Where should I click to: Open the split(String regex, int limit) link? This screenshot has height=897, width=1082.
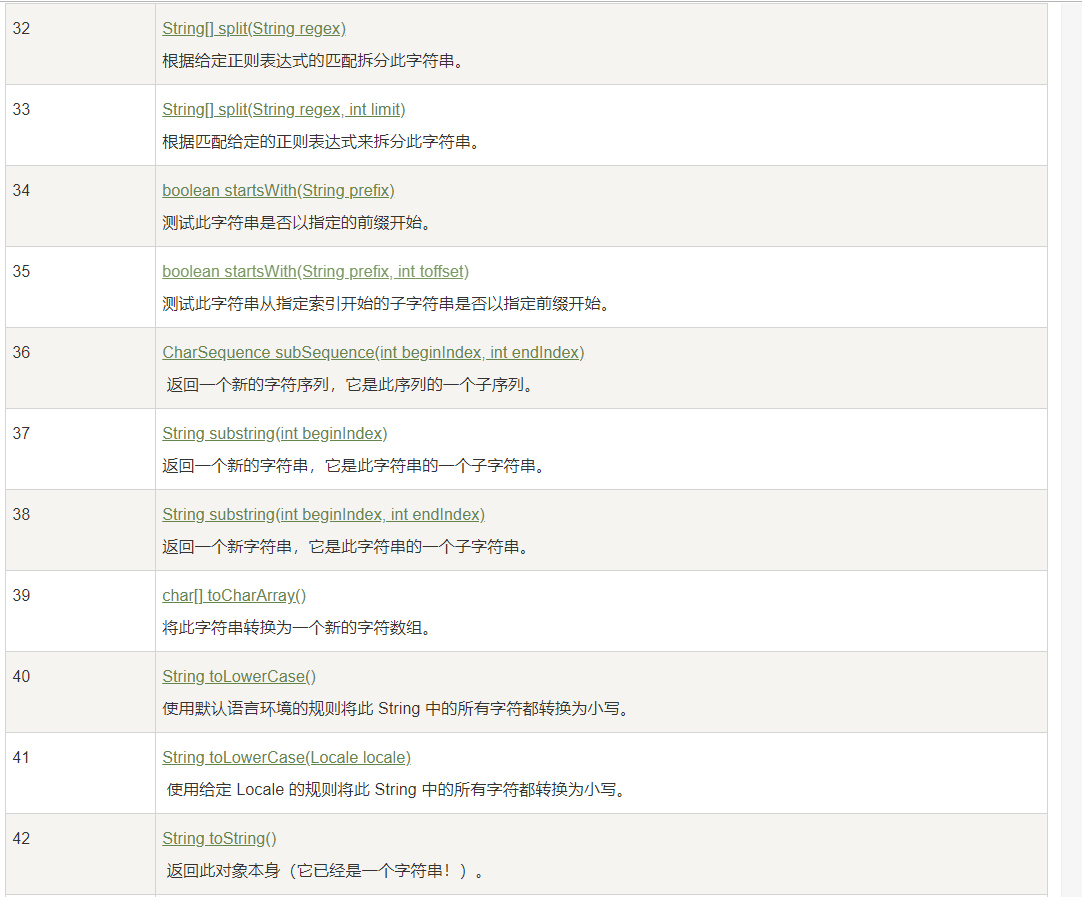(x=283, y=110)
